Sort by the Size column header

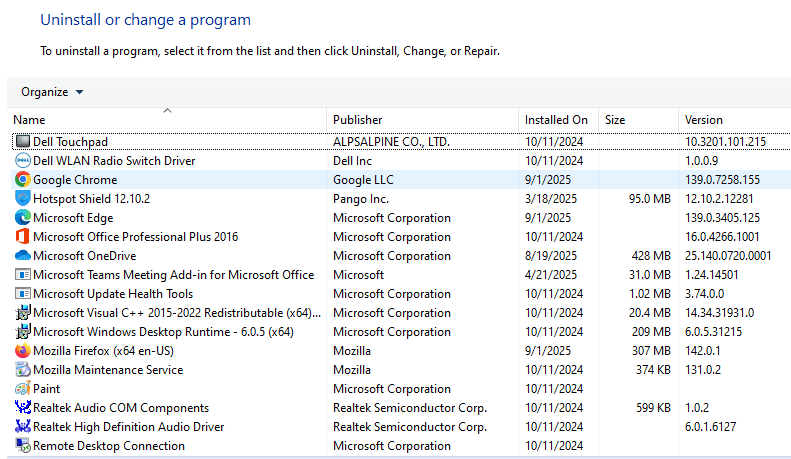coord(638,120)
